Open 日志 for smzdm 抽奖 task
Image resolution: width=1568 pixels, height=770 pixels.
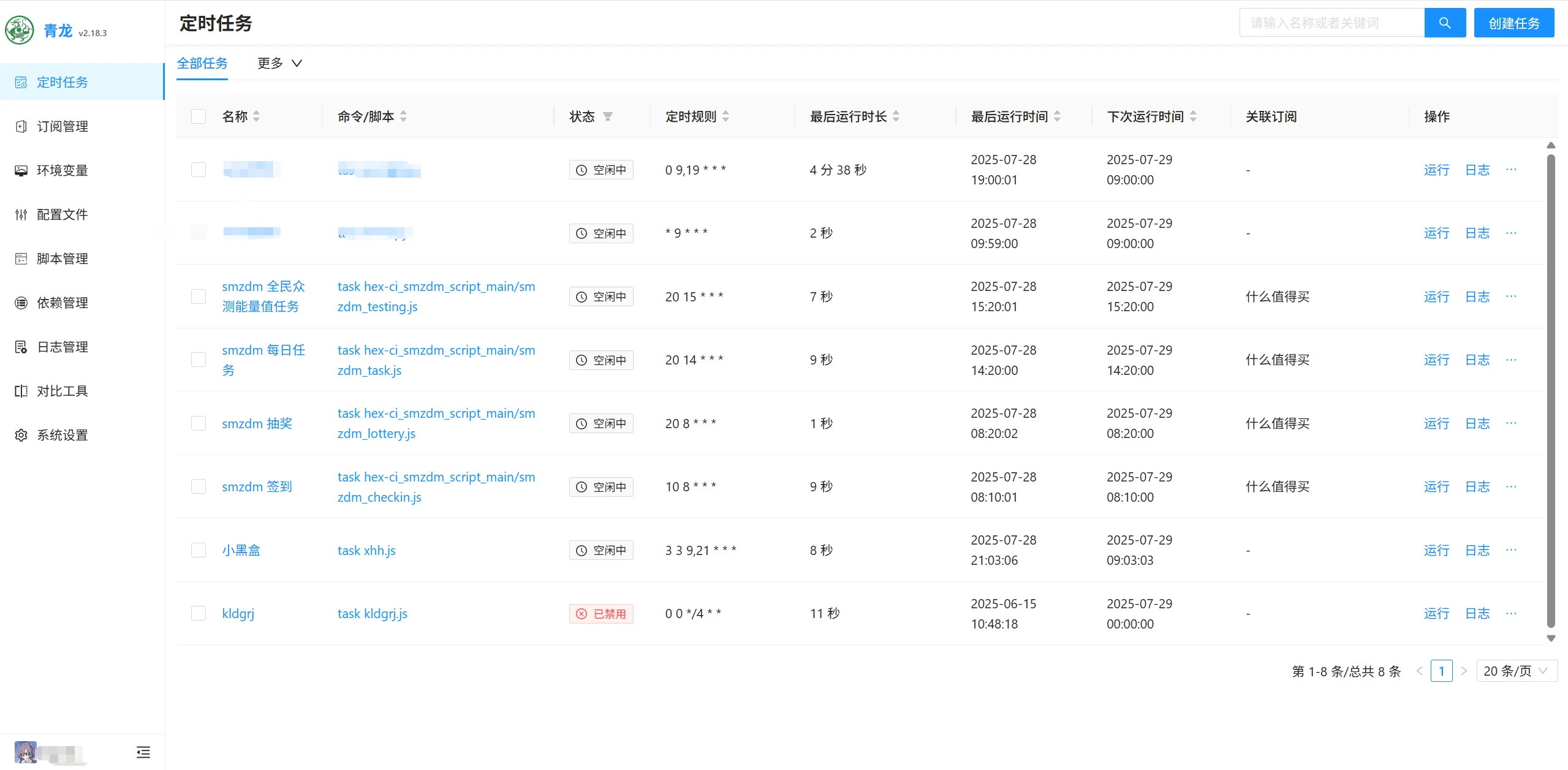1477,423
